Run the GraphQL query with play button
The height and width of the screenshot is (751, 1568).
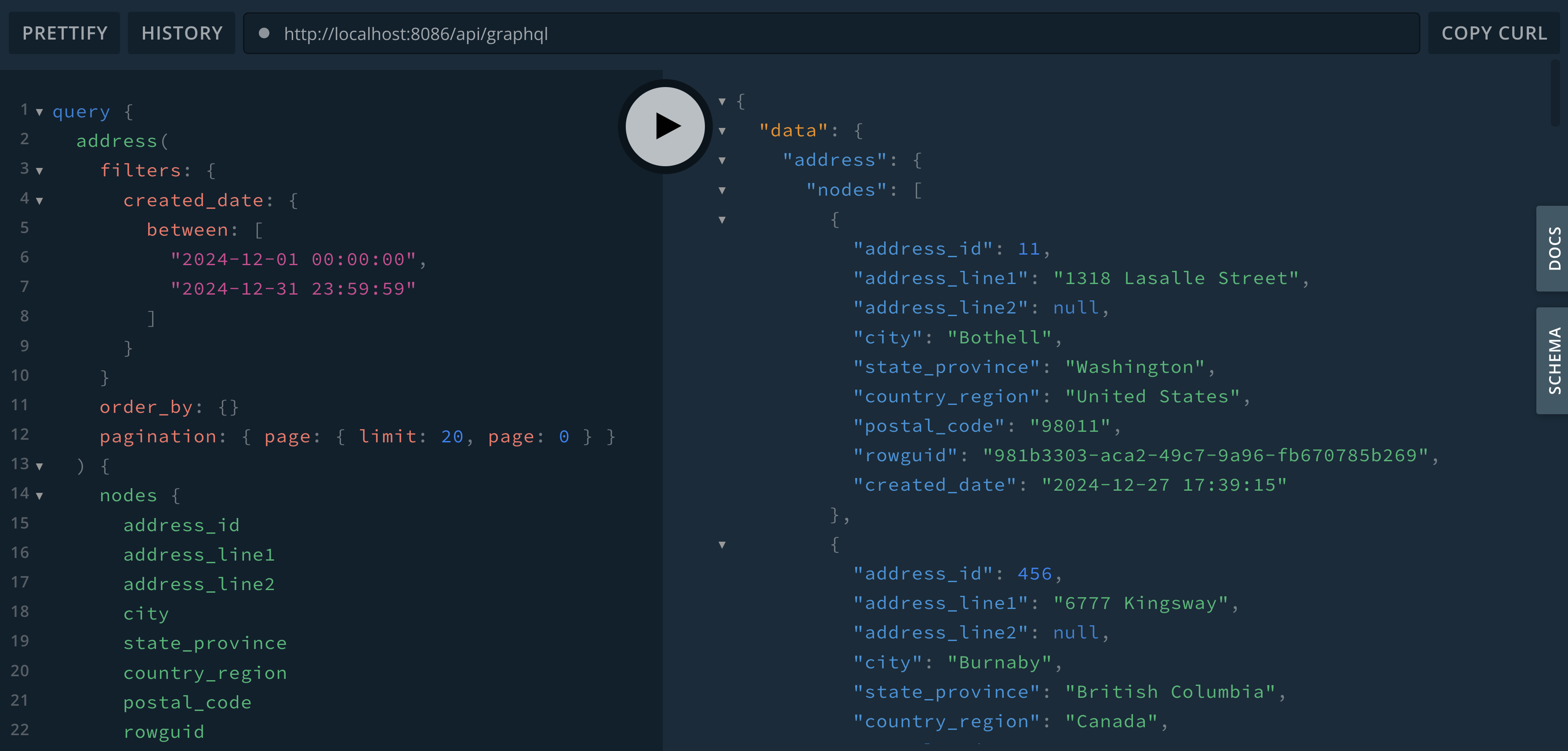pos(665,126)
